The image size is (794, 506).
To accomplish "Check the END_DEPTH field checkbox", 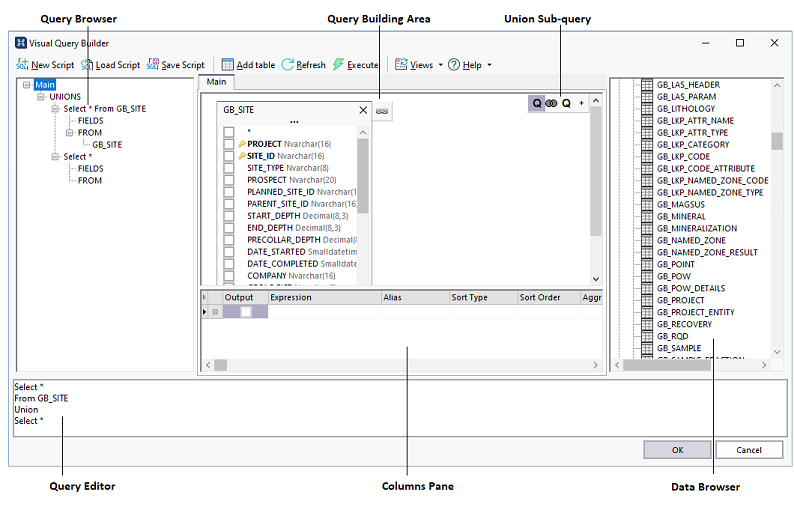I will [x=229, y=228].
